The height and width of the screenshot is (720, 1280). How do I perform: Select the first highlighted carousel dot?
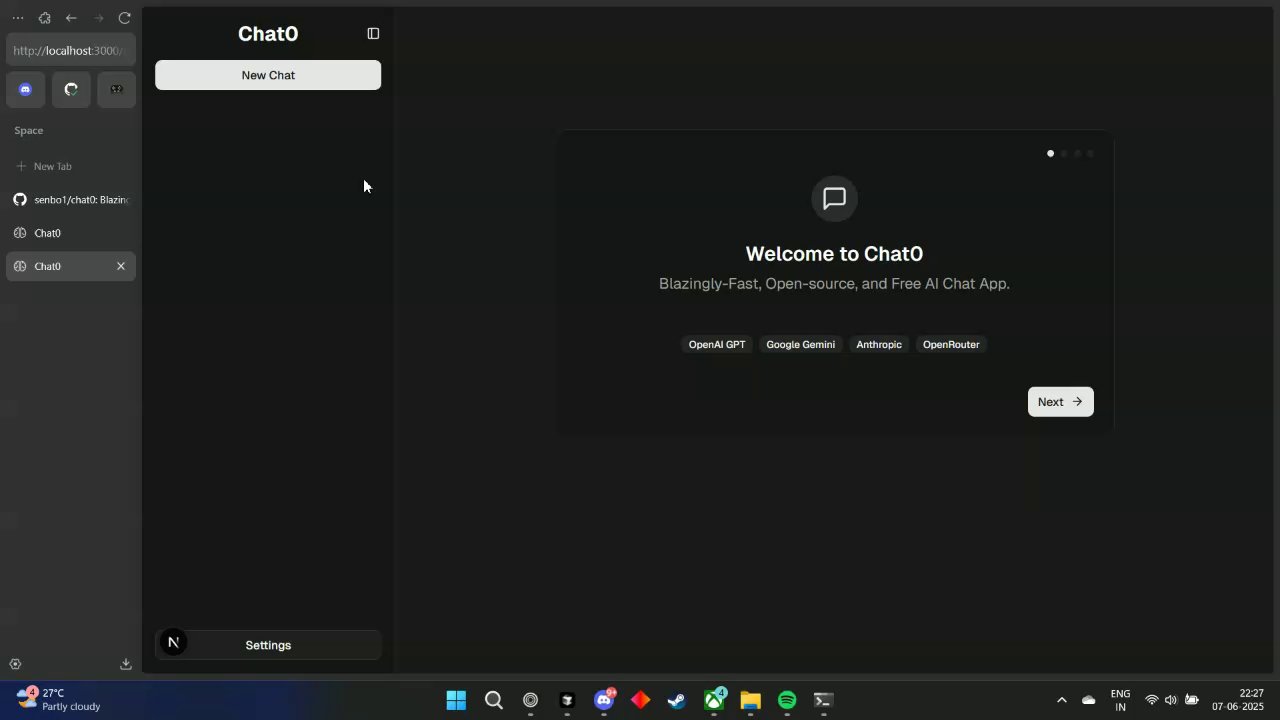1050,153
